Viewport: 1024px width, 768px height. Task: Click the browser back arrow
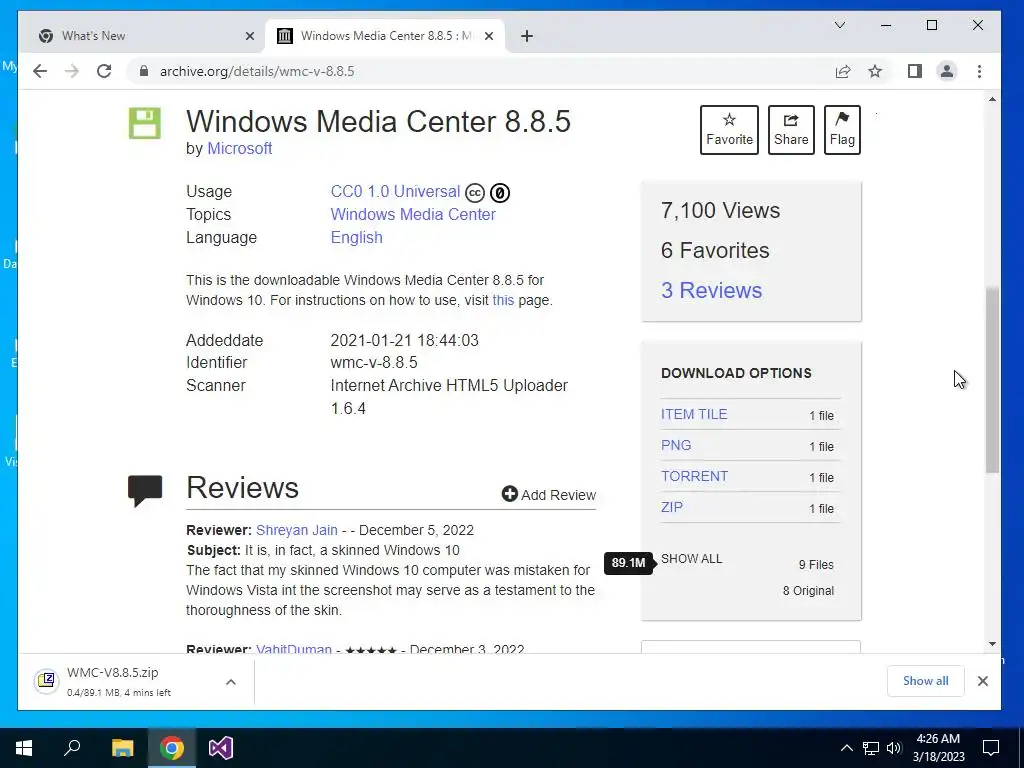(x=40, y=71)
